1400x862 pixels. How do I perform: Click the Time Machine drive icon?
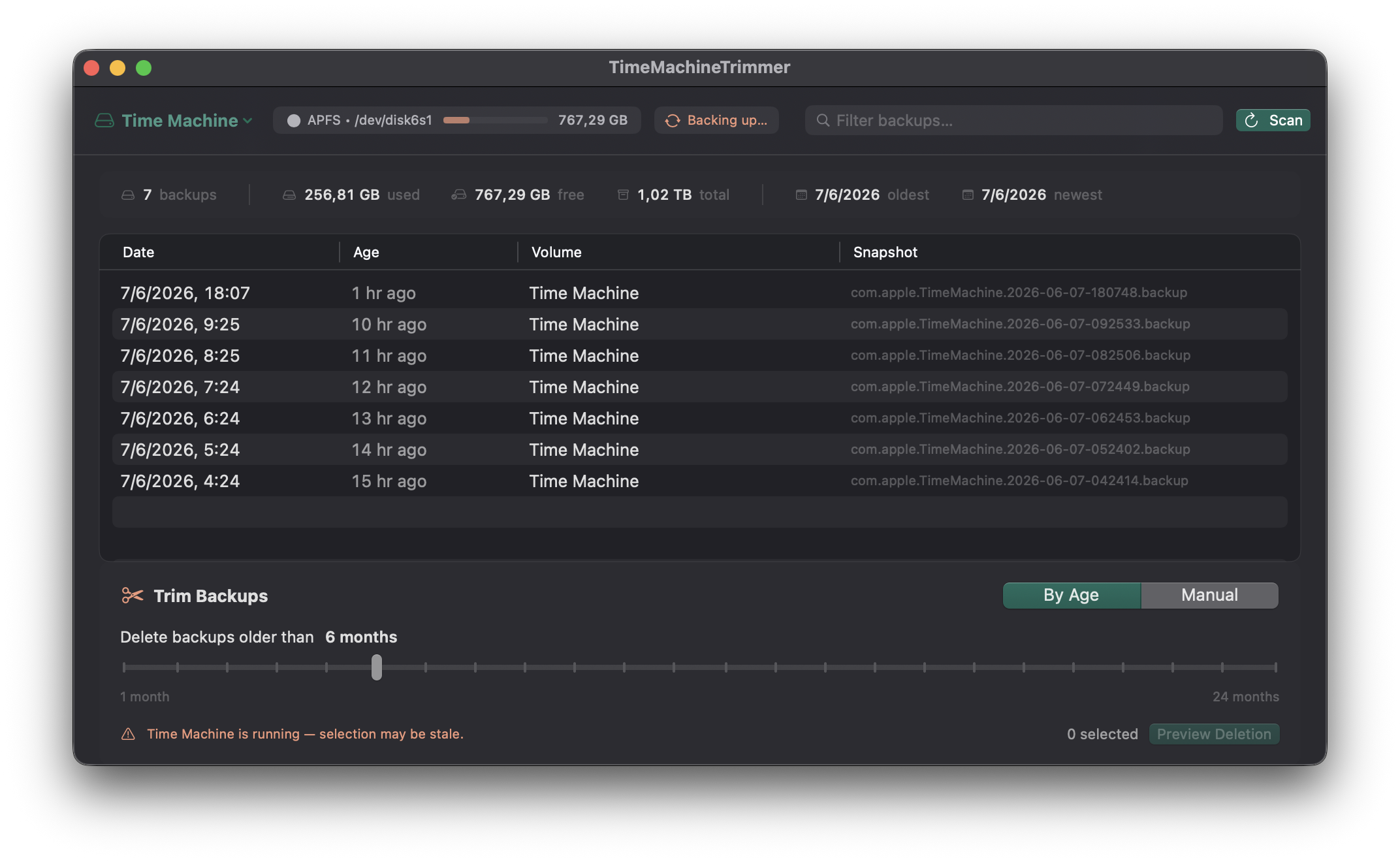click(x=104, y=121)
